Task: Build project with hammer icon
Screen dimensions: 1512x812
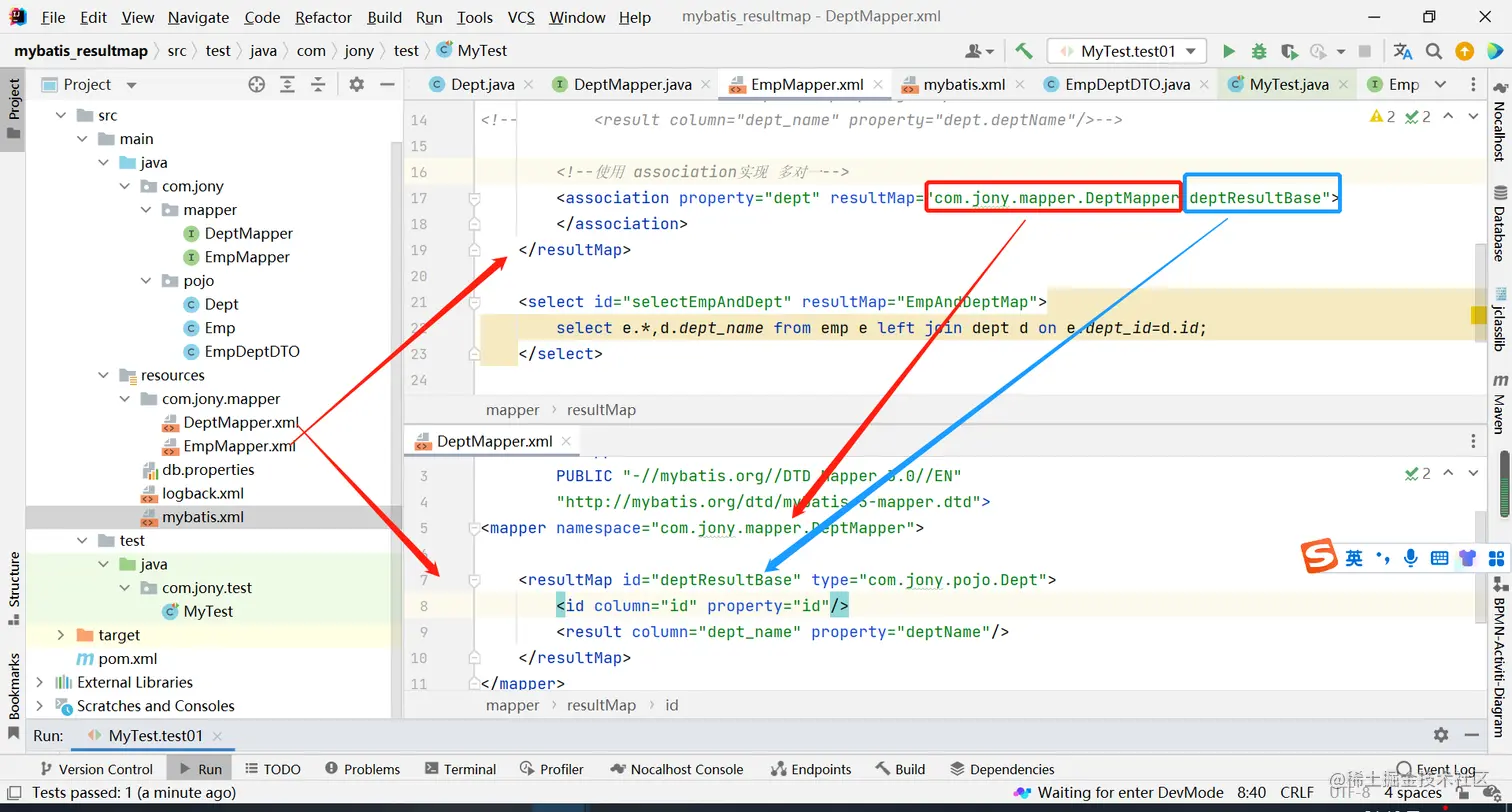Action: (1023, 51)
